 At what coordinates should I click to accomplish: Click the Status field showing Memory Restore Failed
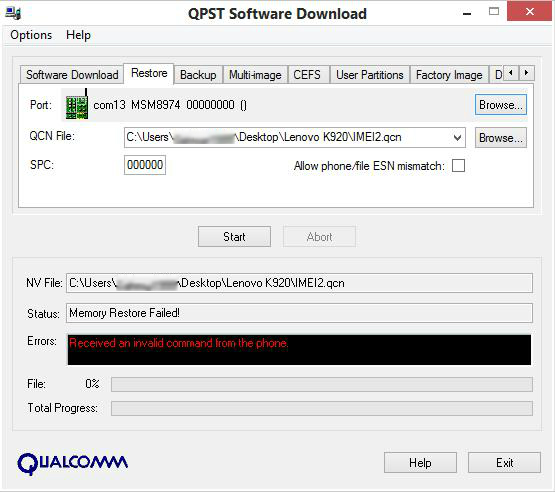click(x=299, y=313)
